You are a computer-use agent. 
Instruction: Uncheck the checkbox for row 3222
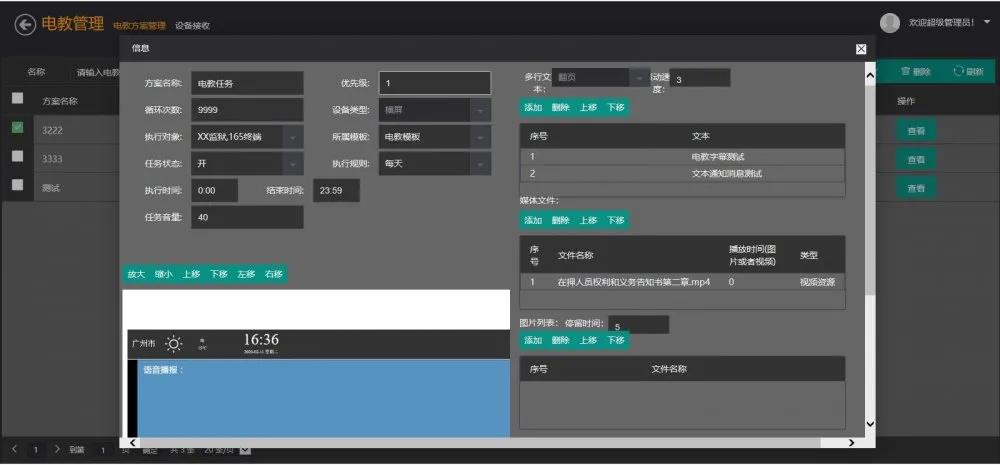pyautogui.click(x=18, y=128)
